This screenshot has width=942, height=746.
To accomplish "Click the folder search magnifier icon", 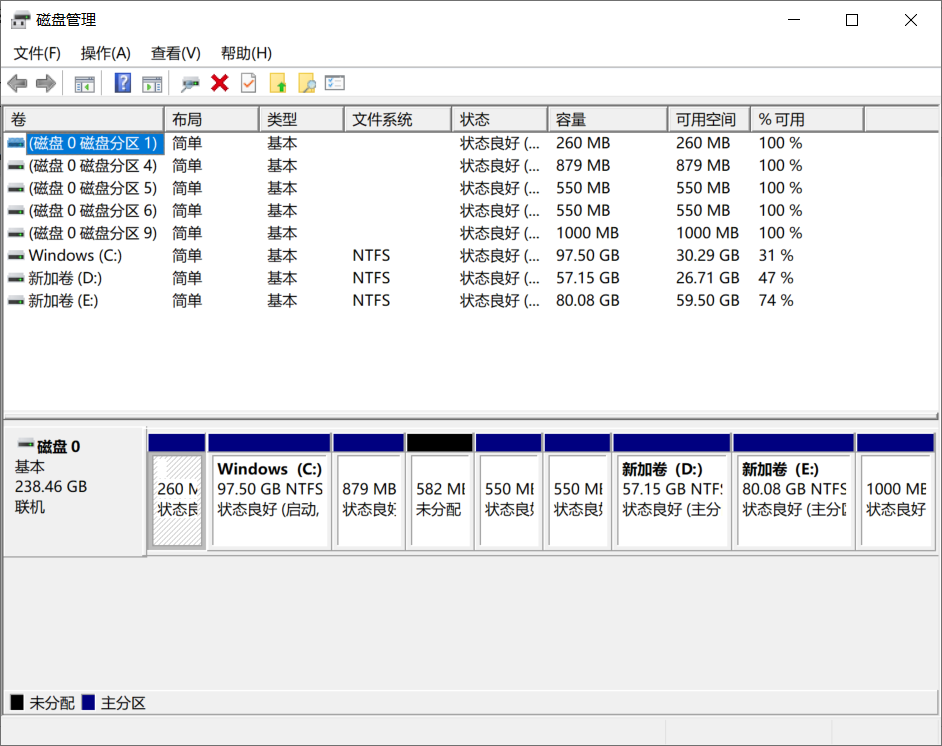I will [x=307, y=83].
